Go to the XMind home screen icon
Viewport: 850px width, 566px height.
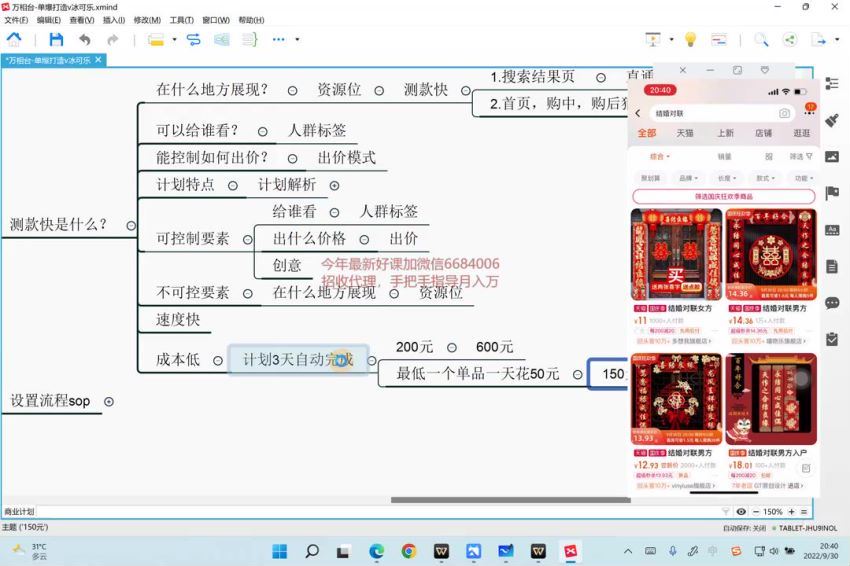(14, 39)
